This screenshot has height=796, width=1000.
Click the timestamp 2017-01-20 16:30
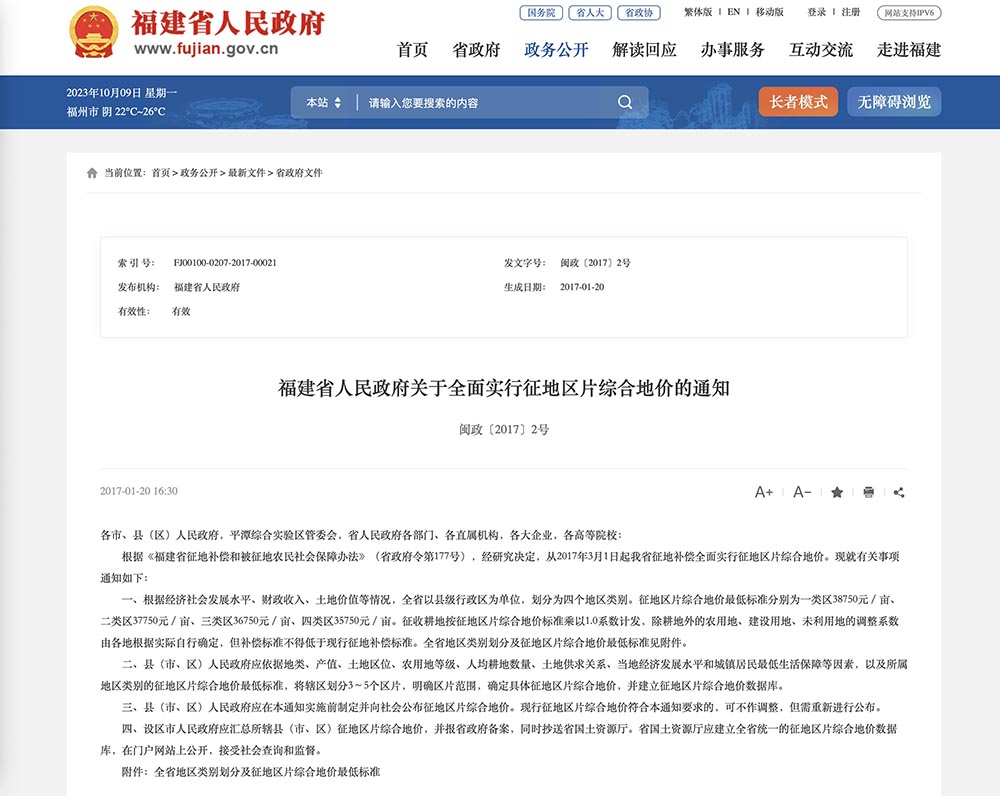tap(139, 491)
